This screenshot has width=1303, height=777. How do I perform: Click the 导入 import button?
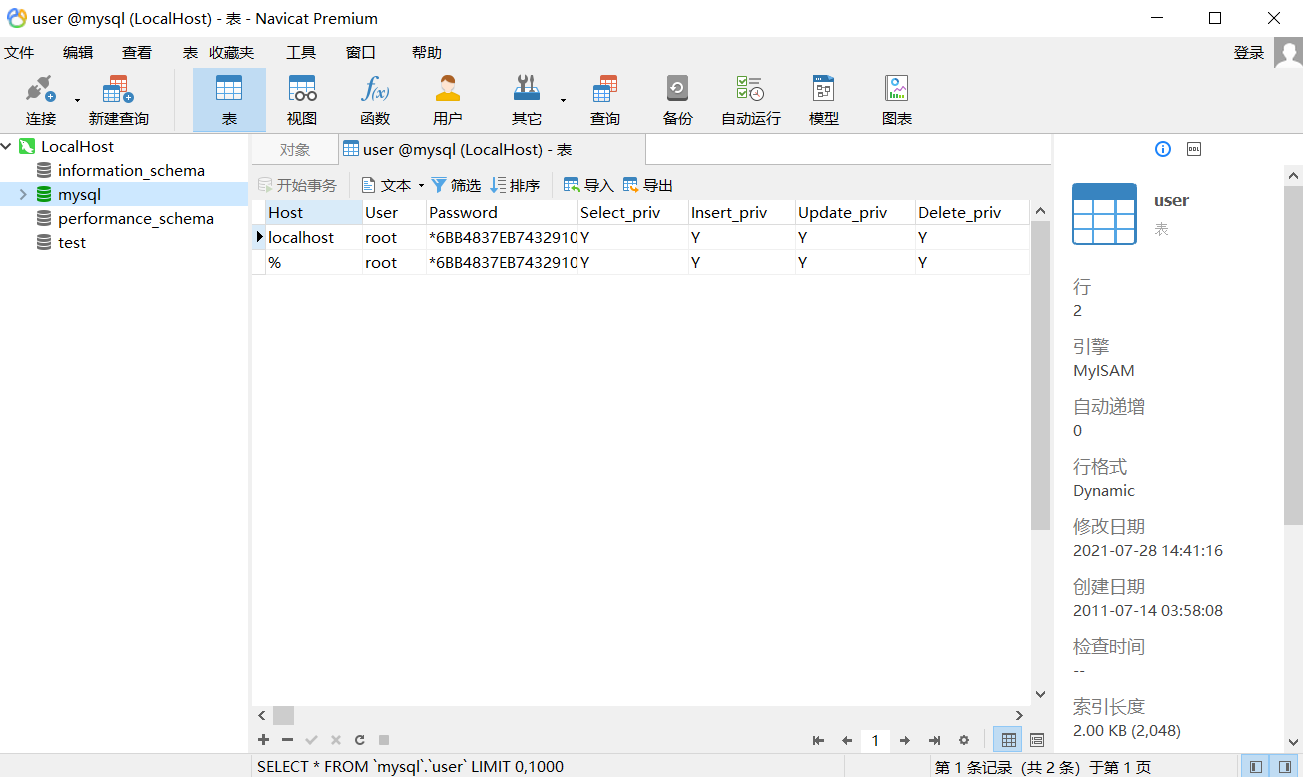589,185
